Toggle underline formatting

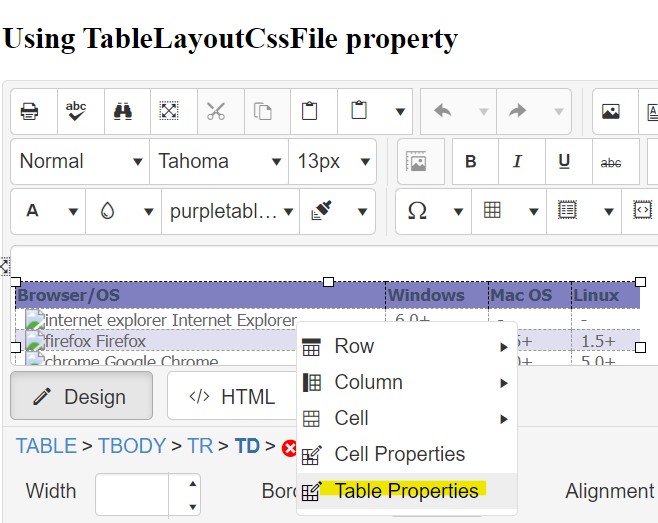564,162
